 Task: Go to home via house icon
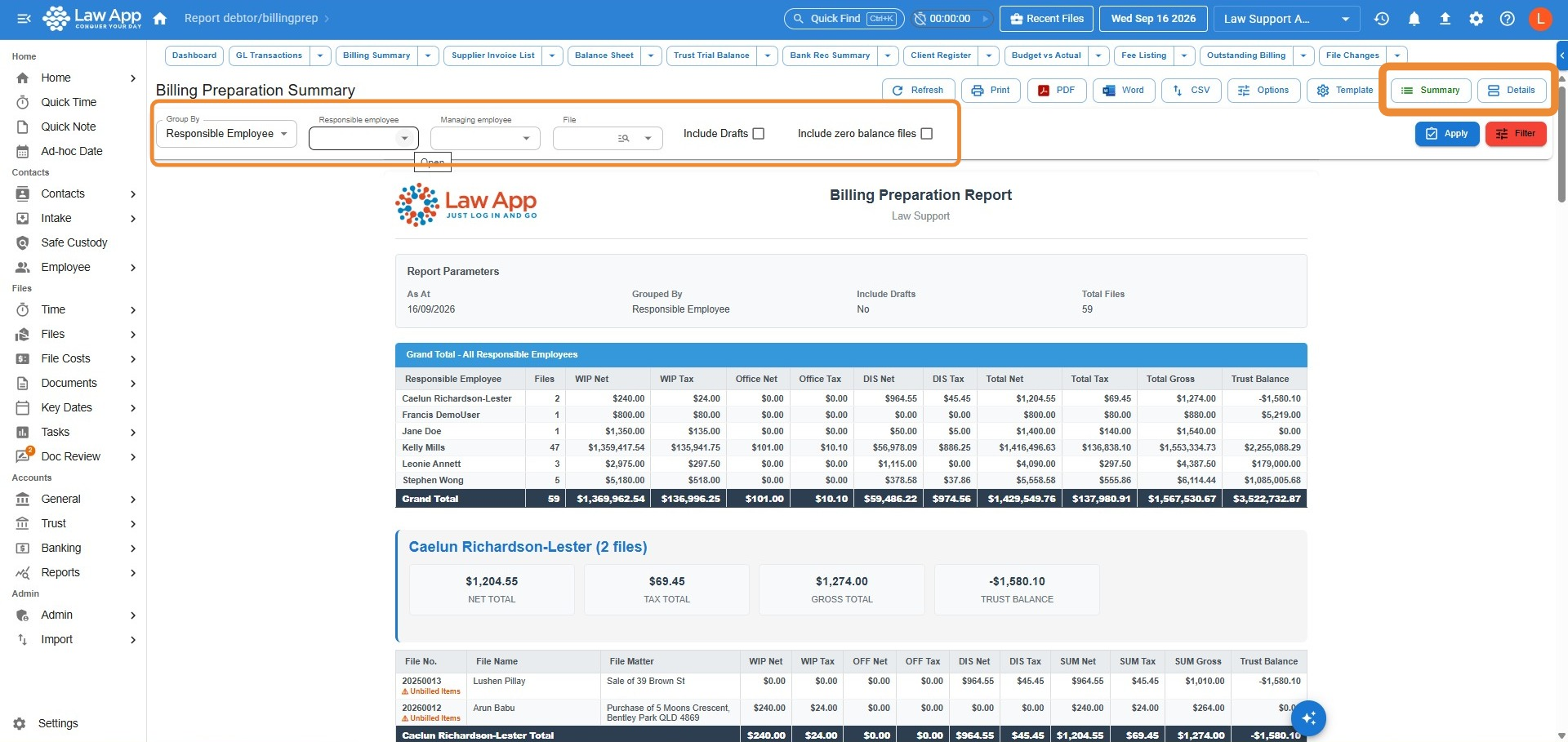(160, 18)
